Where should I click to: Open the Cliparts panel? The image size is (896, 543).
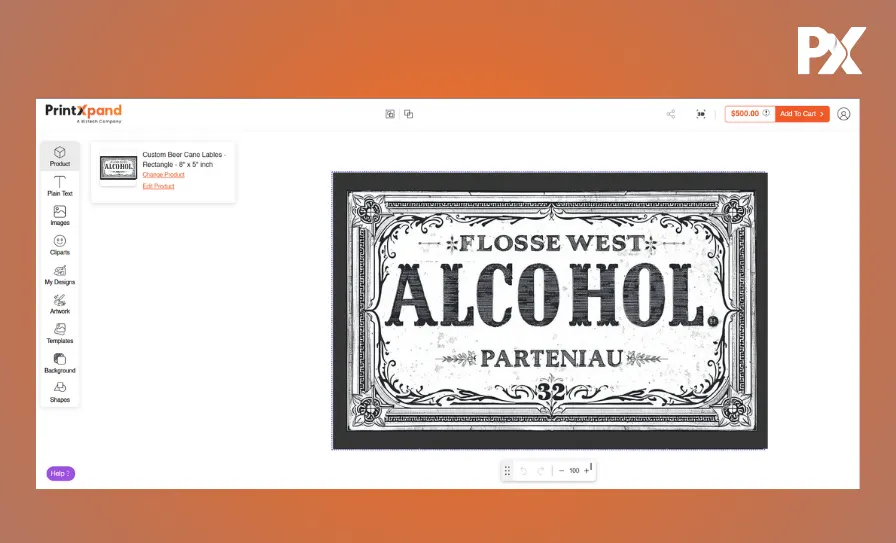[59, 245]
